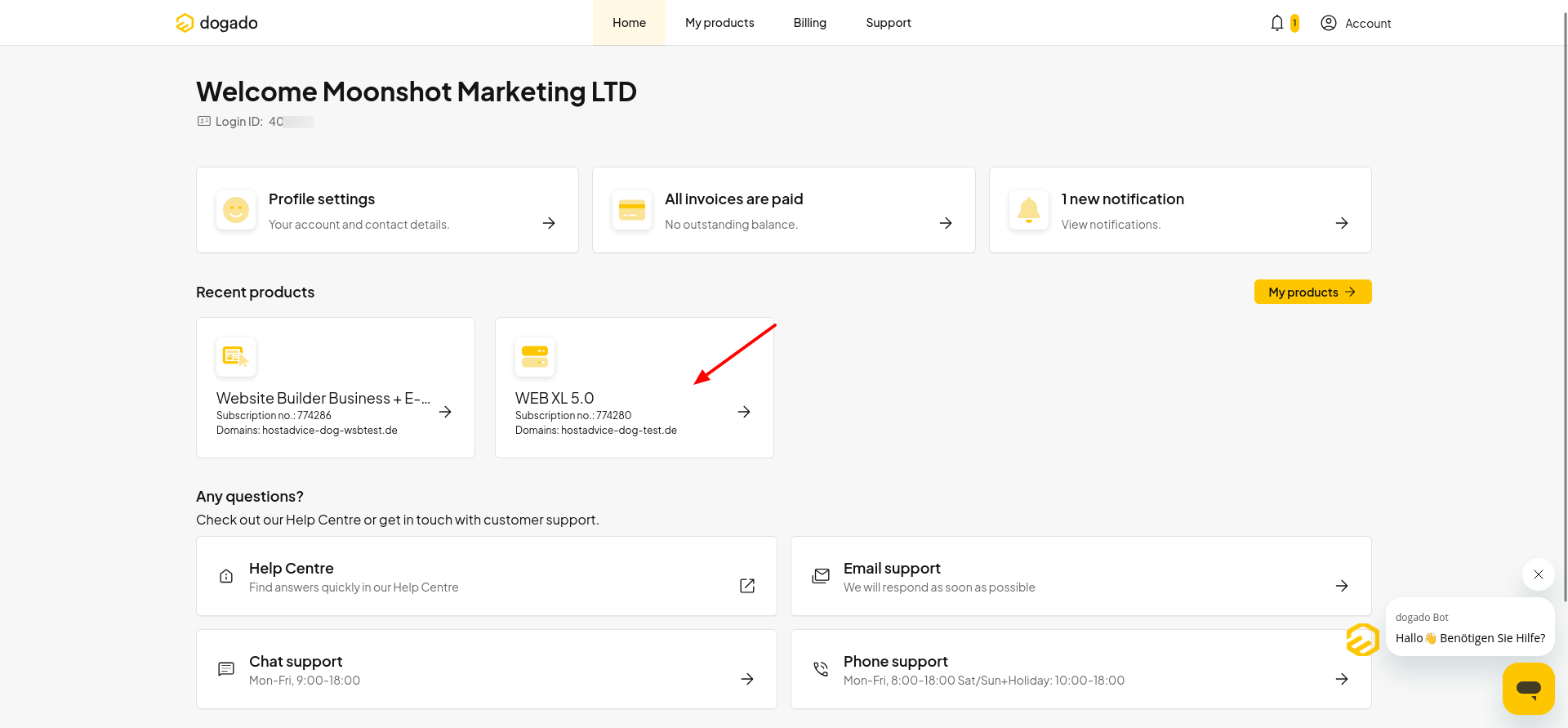Click the 'Recent products' heading
Image resolution: width=1568 pixels, height=728 pixels.
pos(255,293)
